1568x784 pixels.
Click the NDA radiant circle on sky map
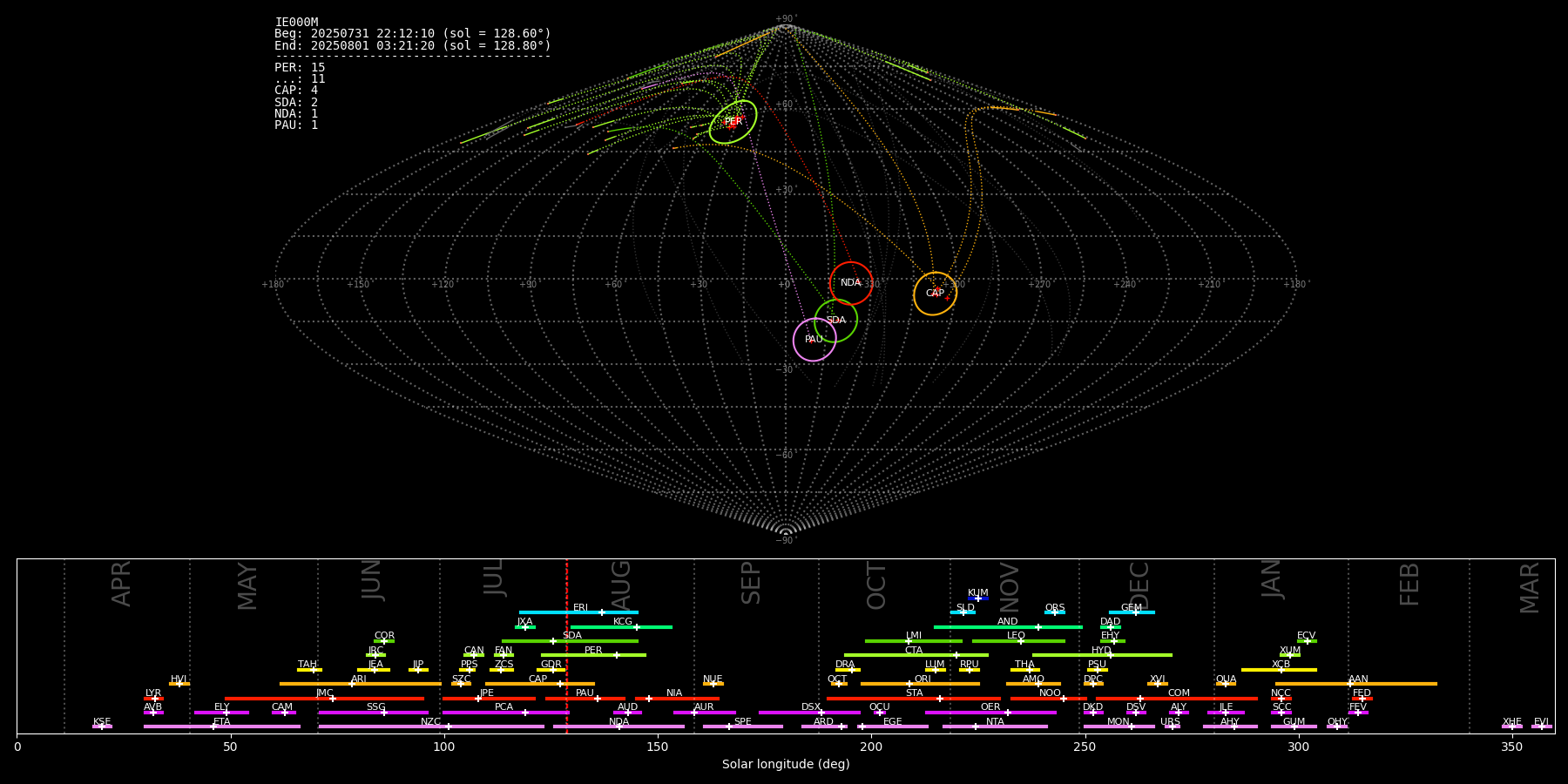pos(851,283)
